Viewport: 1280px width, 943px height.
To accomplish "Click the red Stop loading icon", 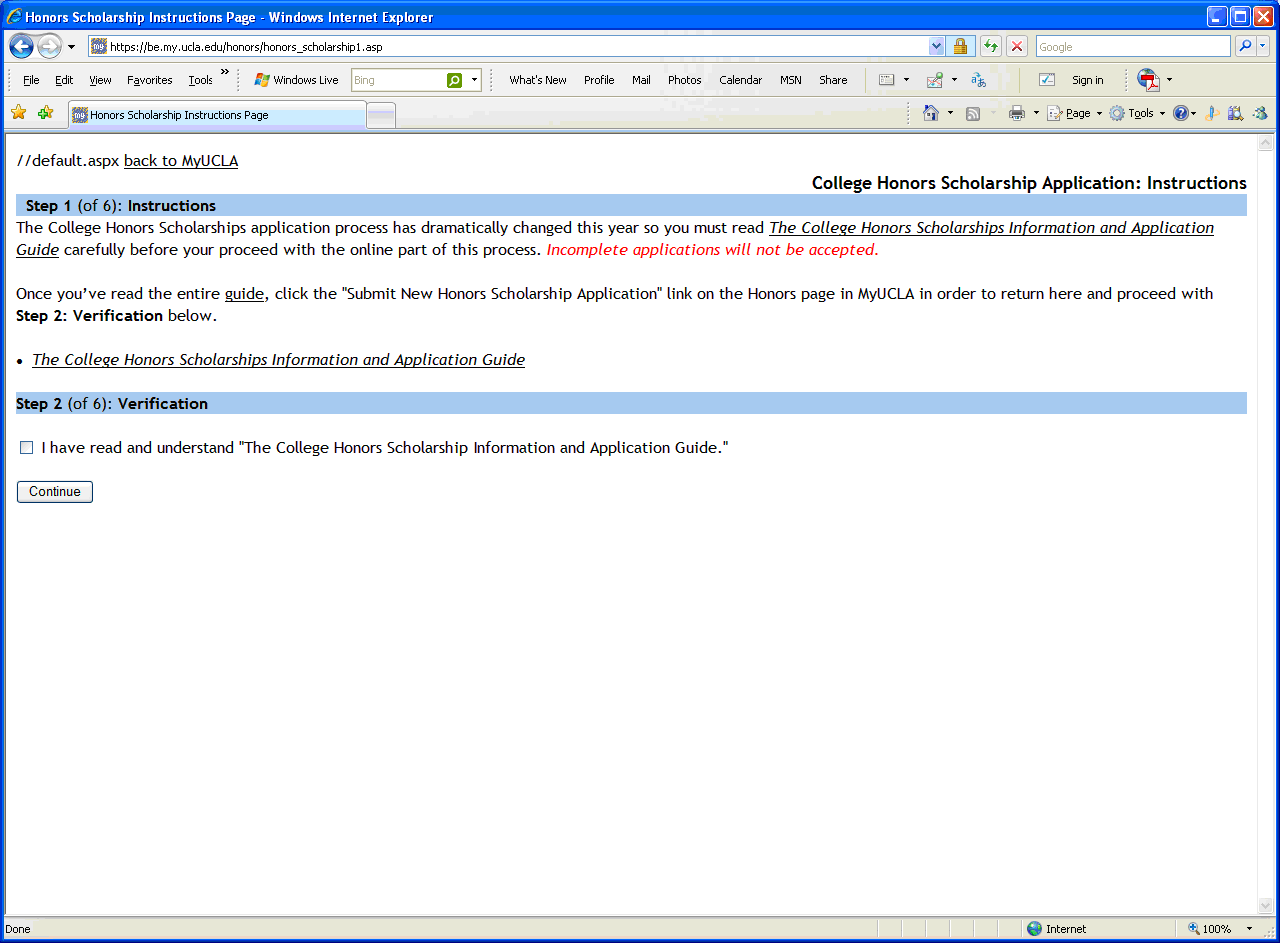I will 1017,47.
